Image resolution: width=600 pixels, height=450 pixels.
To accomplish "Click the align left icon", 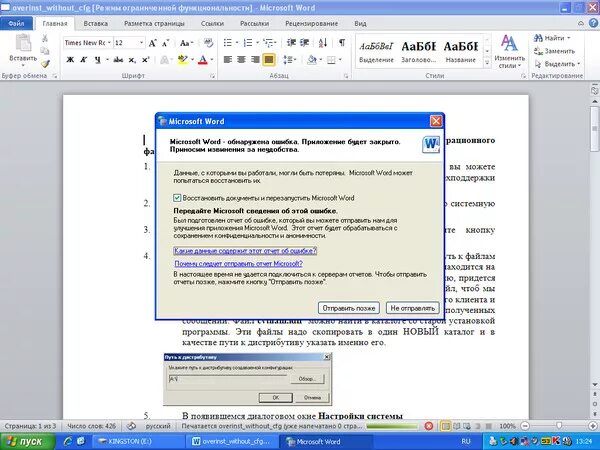I will (x=228, y=60).
